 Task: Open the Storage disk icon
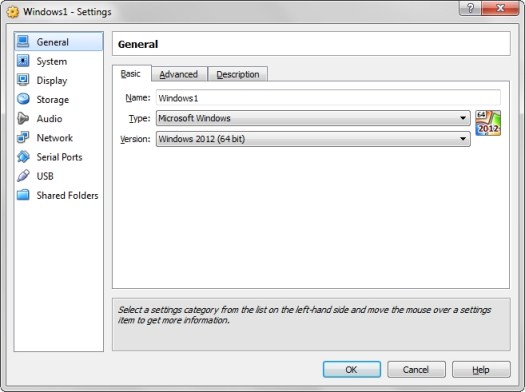pyautogui.click(x=23, y=99)
